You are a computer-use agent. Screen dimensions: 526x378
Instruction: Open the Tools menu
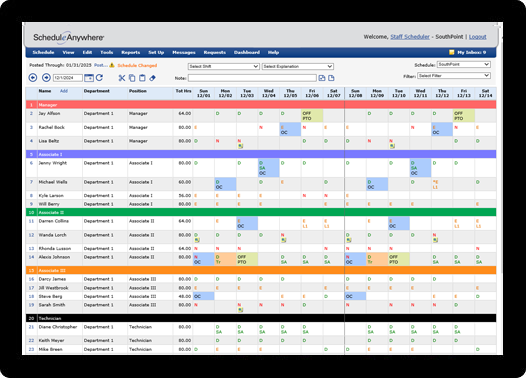107,52
